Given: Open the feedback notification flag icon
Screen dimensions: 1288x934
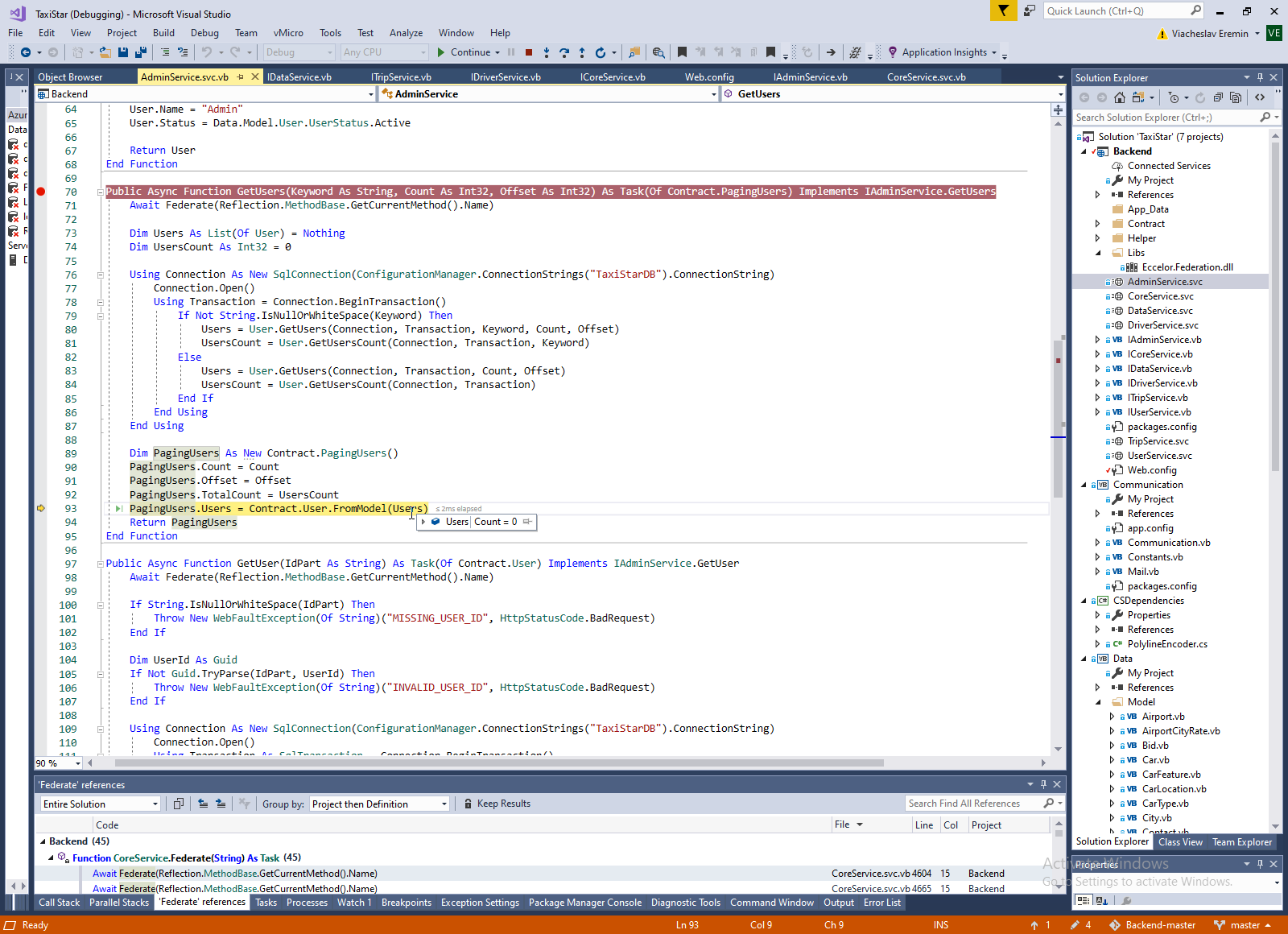Looking at the screenshot, I should pyautogui.click(x=1003, y=10).
